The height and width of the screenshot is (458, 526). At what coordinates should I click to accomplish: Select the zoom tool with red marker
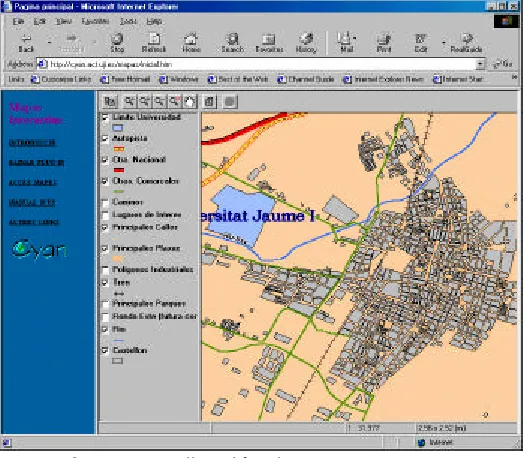(x=175, y=101)
